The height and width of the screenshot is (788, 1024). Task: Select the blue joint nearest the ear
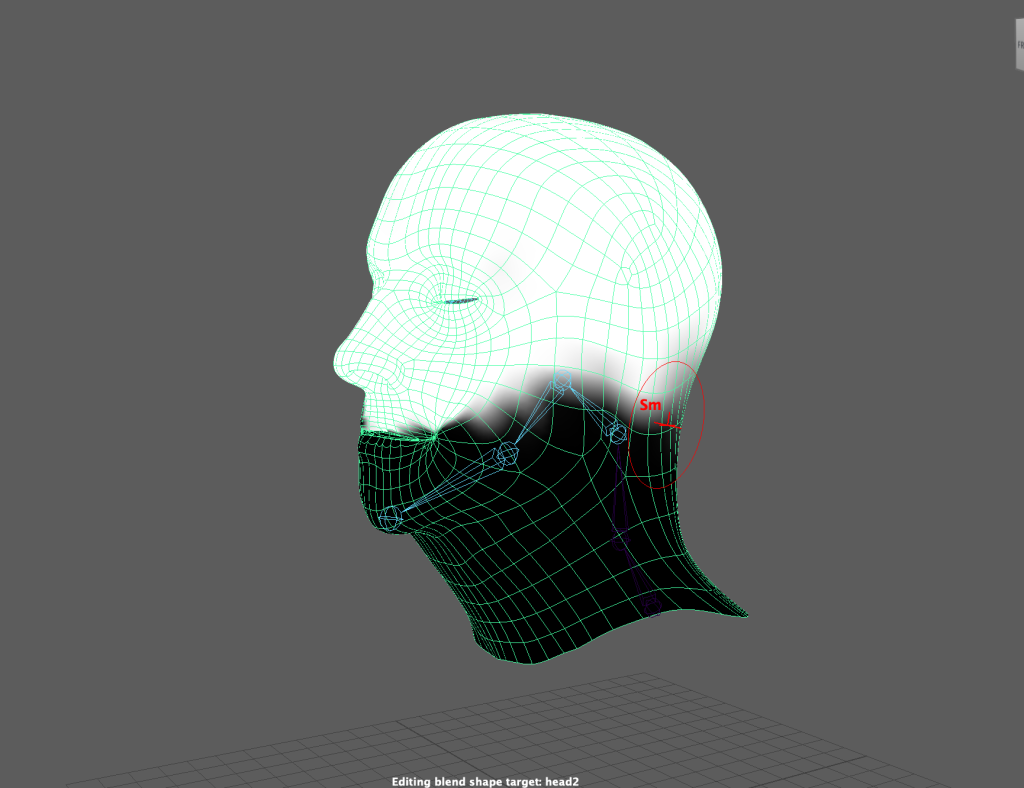[x=616, y=432]
